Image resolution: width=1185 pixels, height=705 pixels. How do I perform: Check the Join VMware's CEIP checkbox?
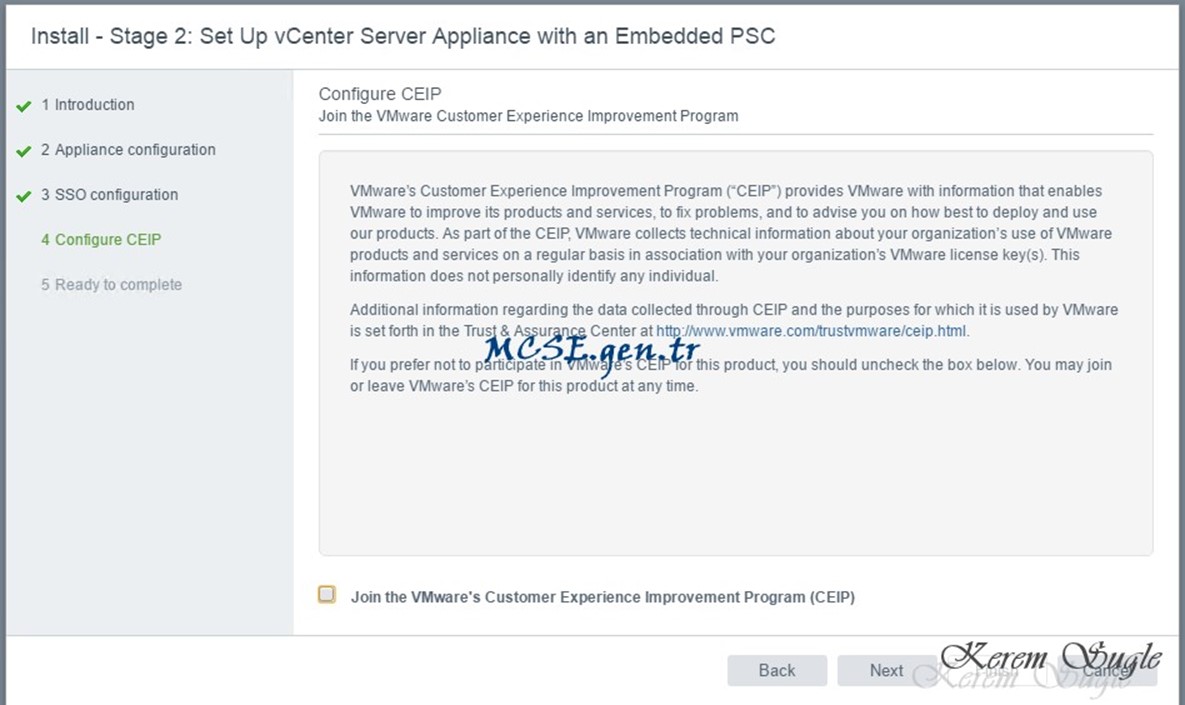326,595
